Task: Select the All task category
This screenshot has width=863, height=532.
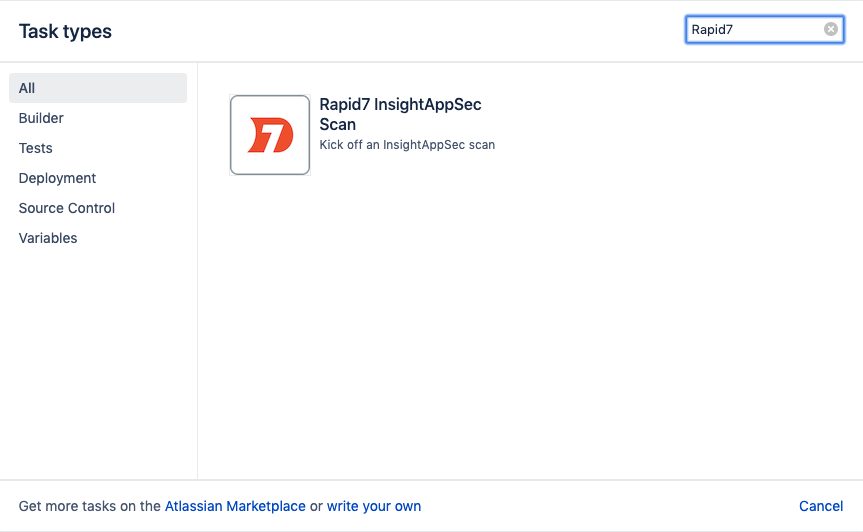Action: pyautogui.click(x=98, y=88)
